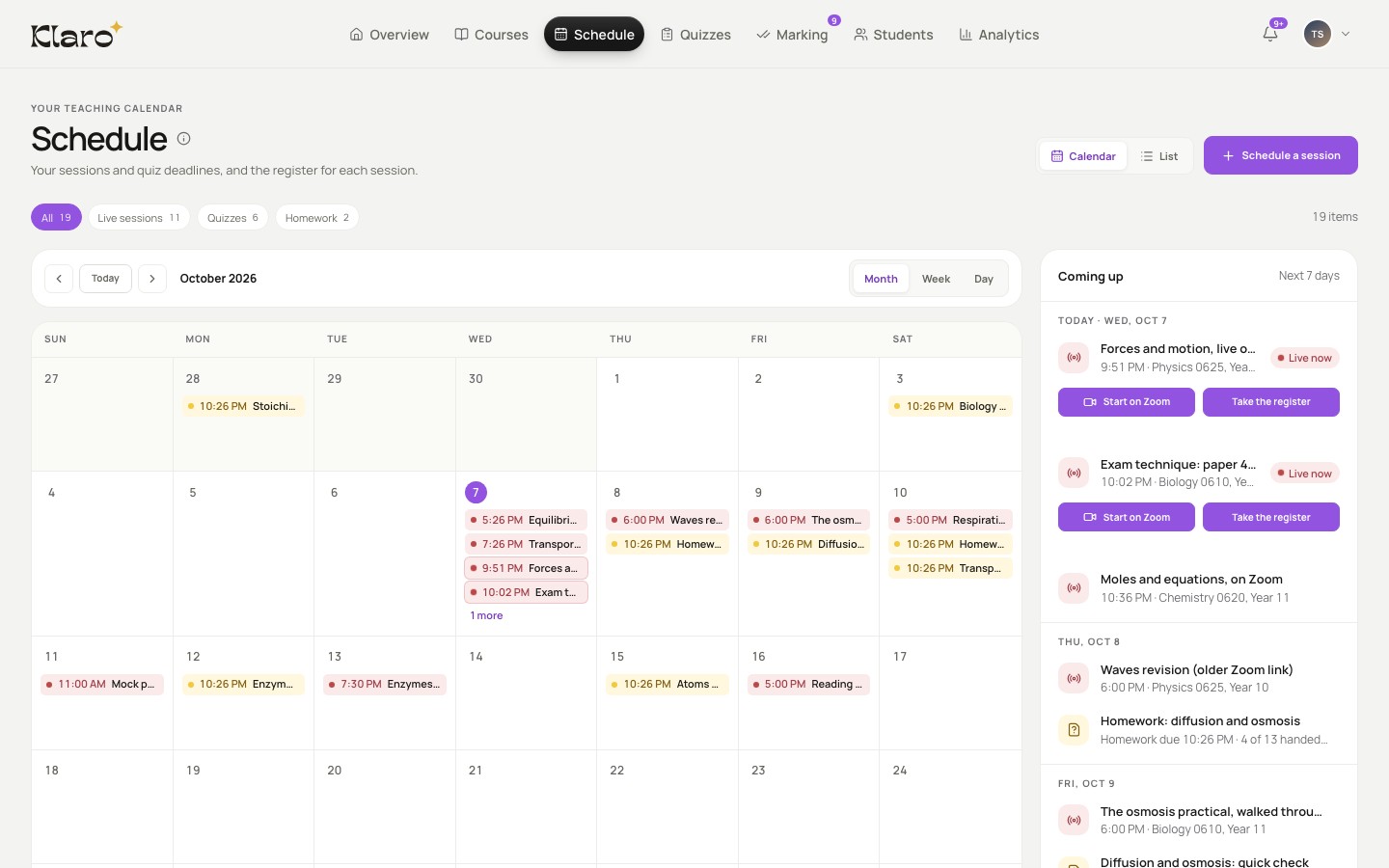Screen dimensions: 1389x868
Task: Open the Analytics tab
Action: click(998, 35)
